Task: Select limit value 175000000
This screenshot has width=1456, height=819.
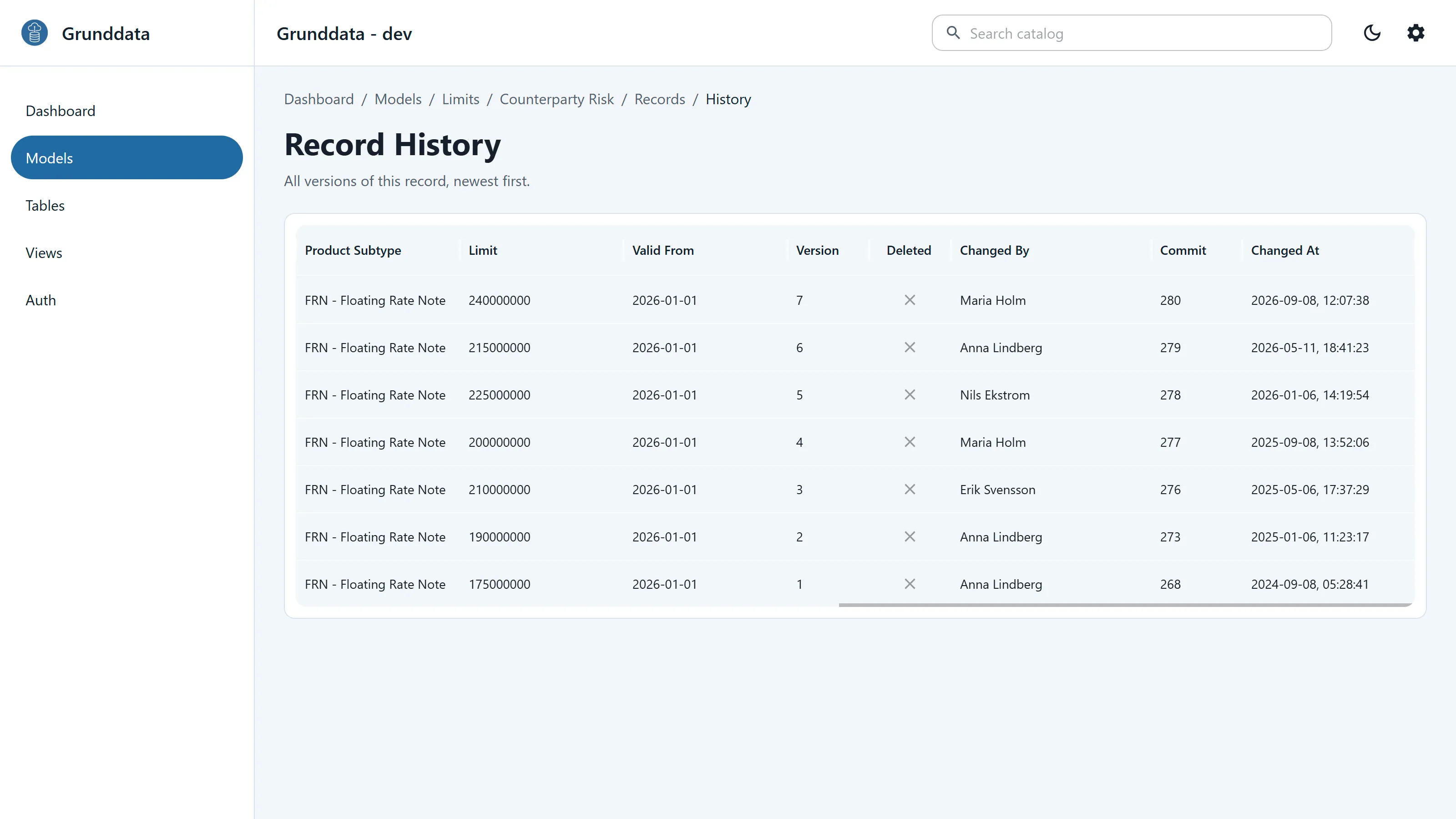Action: click(500, 584)
